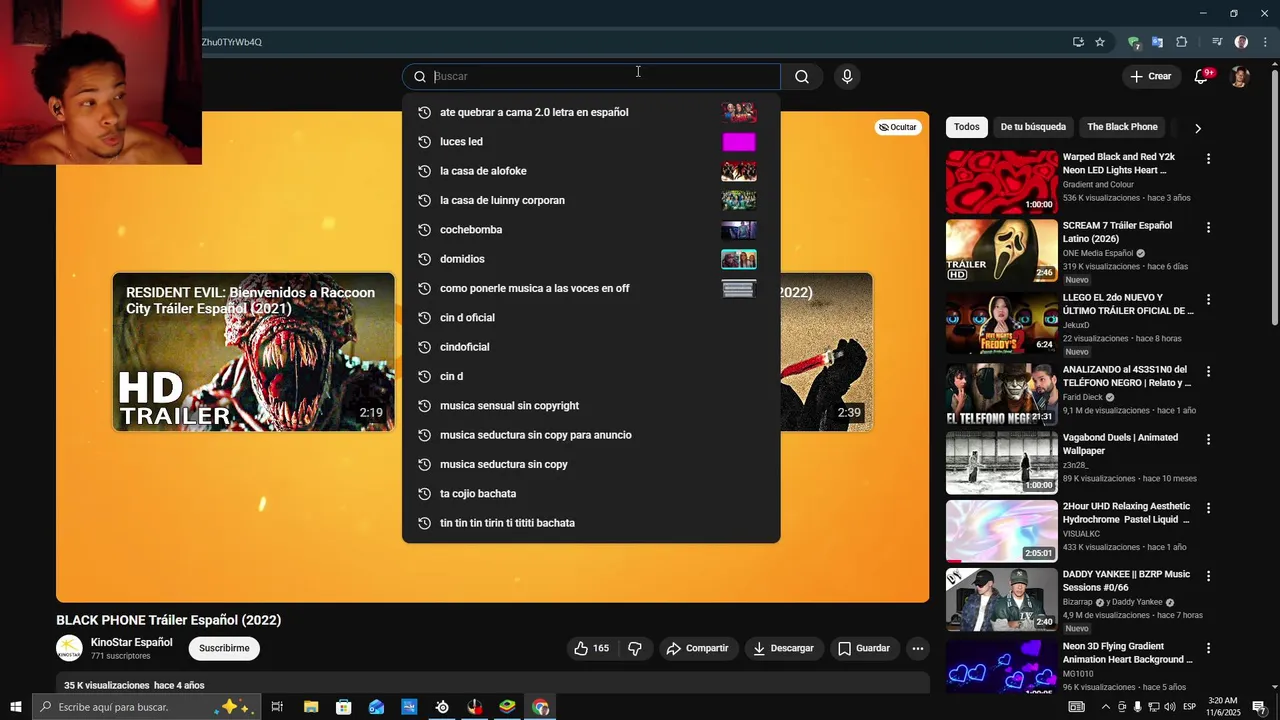This screenshot has width=1280, height=720.
Task: Select suggestion 'domidios'
Action: [591, 259]
